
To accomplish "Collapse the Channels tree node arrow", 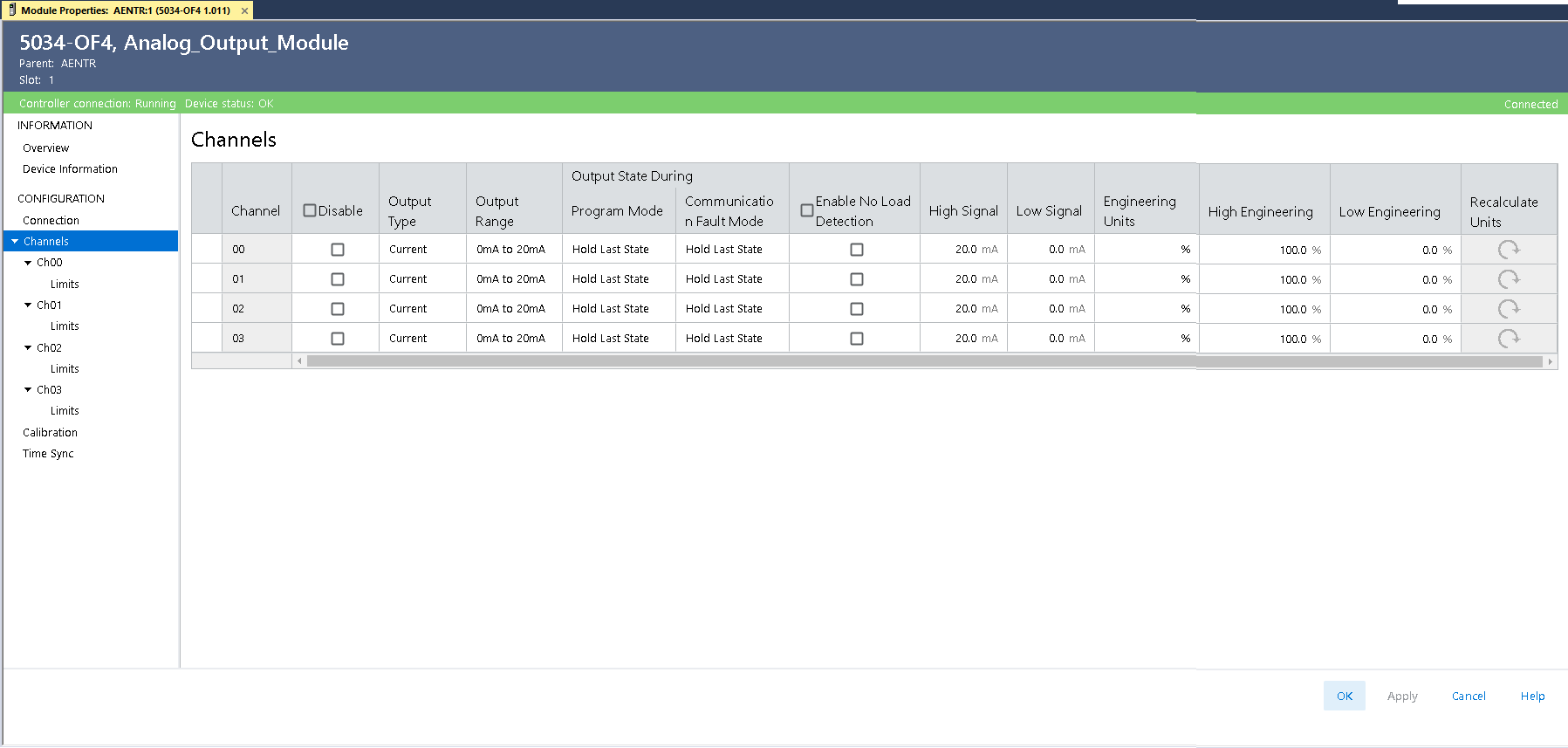I will [x=15, y=242].
